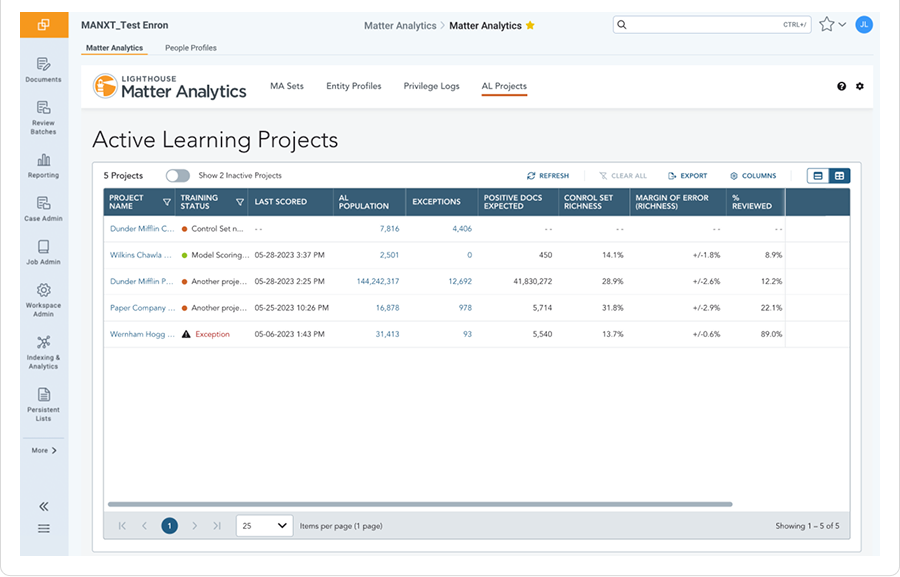Open the Matter Analytics tab
The height and width of the screenshot is (577, 900).
114,48
